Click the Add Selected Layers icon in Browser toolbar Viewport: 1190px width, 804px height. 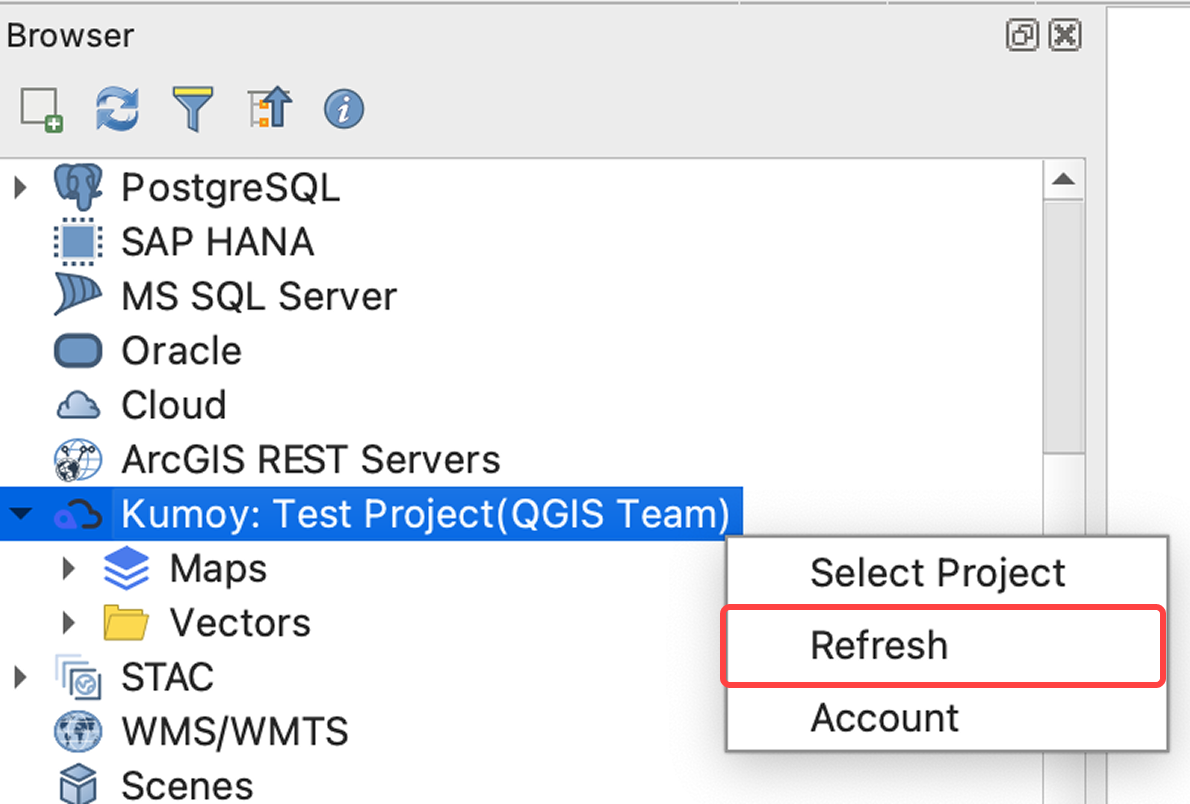[41, 110]
